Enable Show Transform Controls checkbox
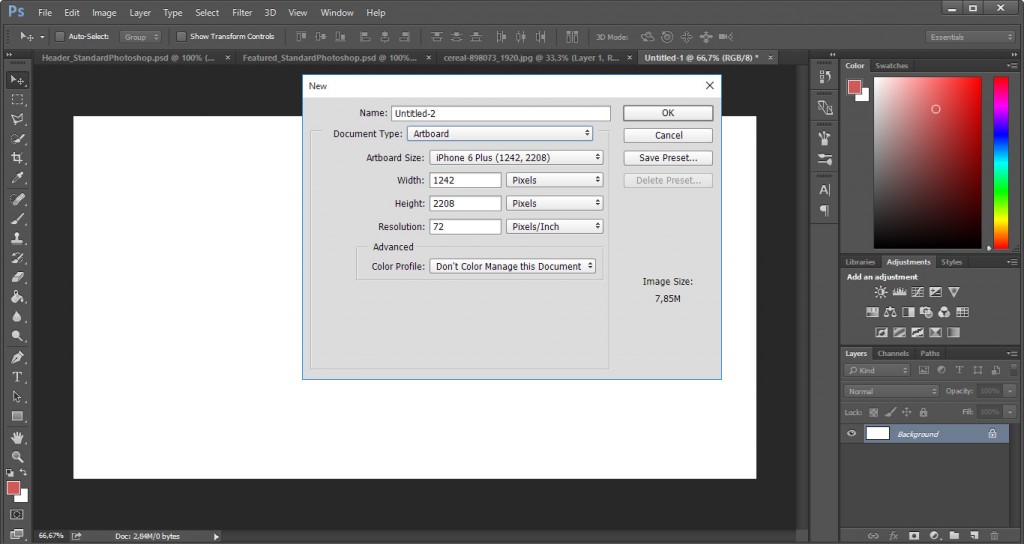This screenshot has width=1024, height=544. pos(182,37)
